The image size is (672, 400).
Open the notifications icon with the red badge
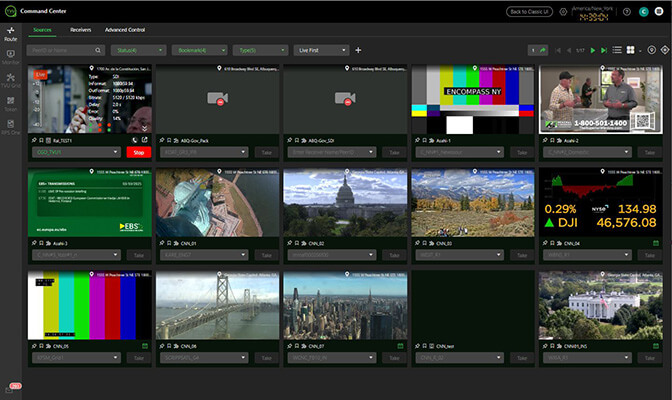13,388
